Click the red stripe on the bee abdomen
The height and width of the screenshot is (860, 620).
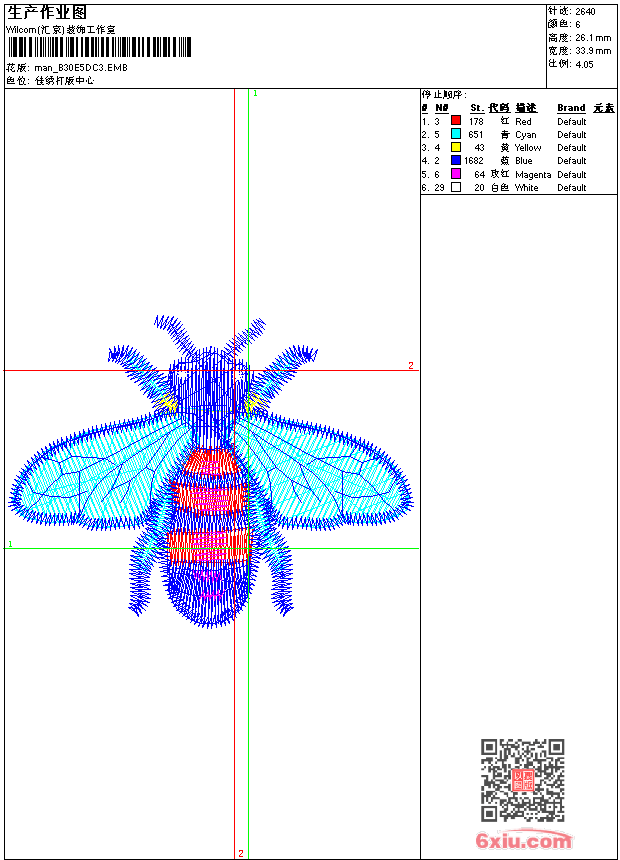(209, 540)
